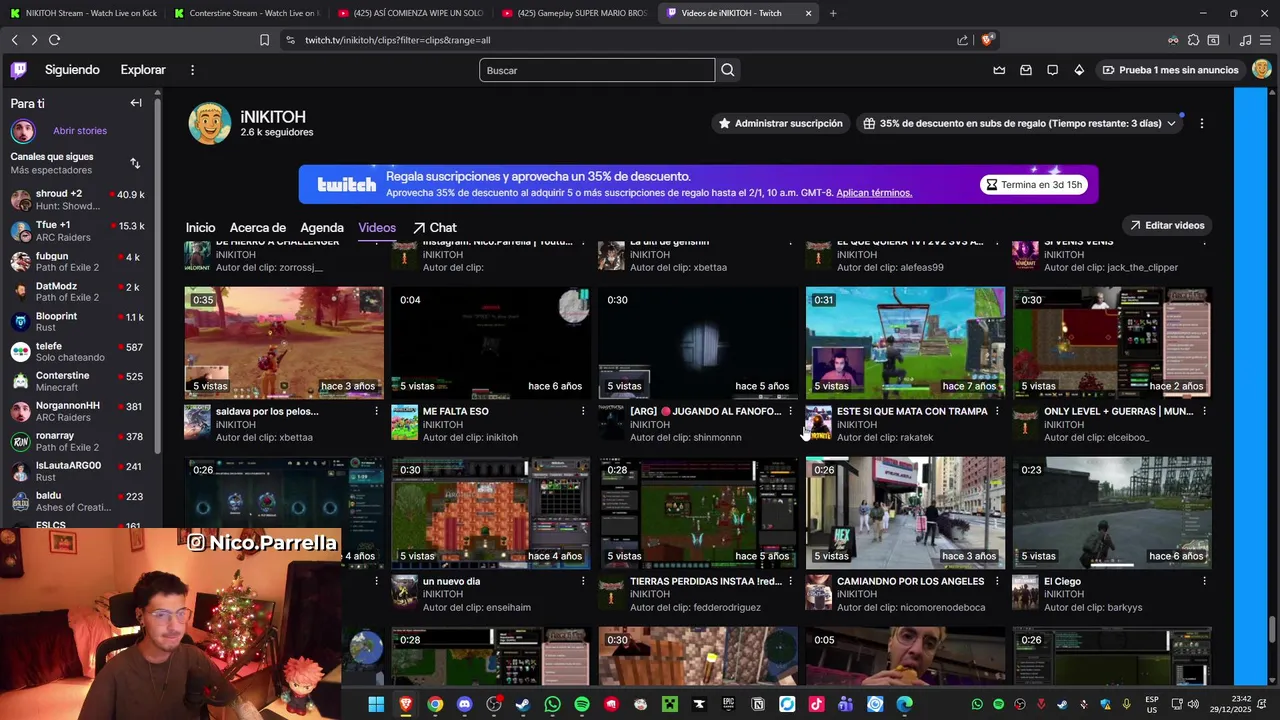Close the Videos de iNIKITOH browser tab

click(808, 13)
